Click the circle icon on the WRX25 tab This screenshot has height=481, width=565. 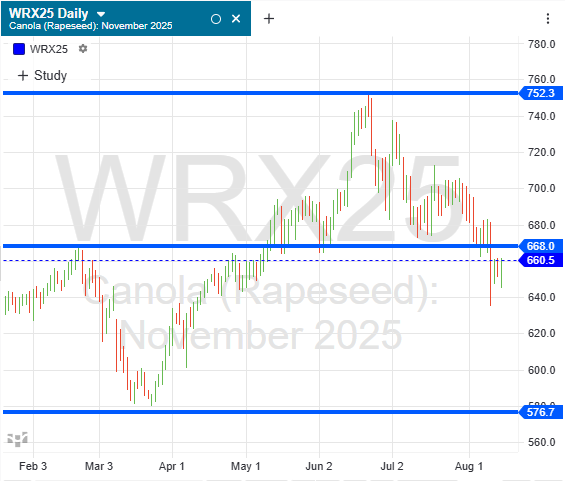pyautogui.click(x=216, y=19)
